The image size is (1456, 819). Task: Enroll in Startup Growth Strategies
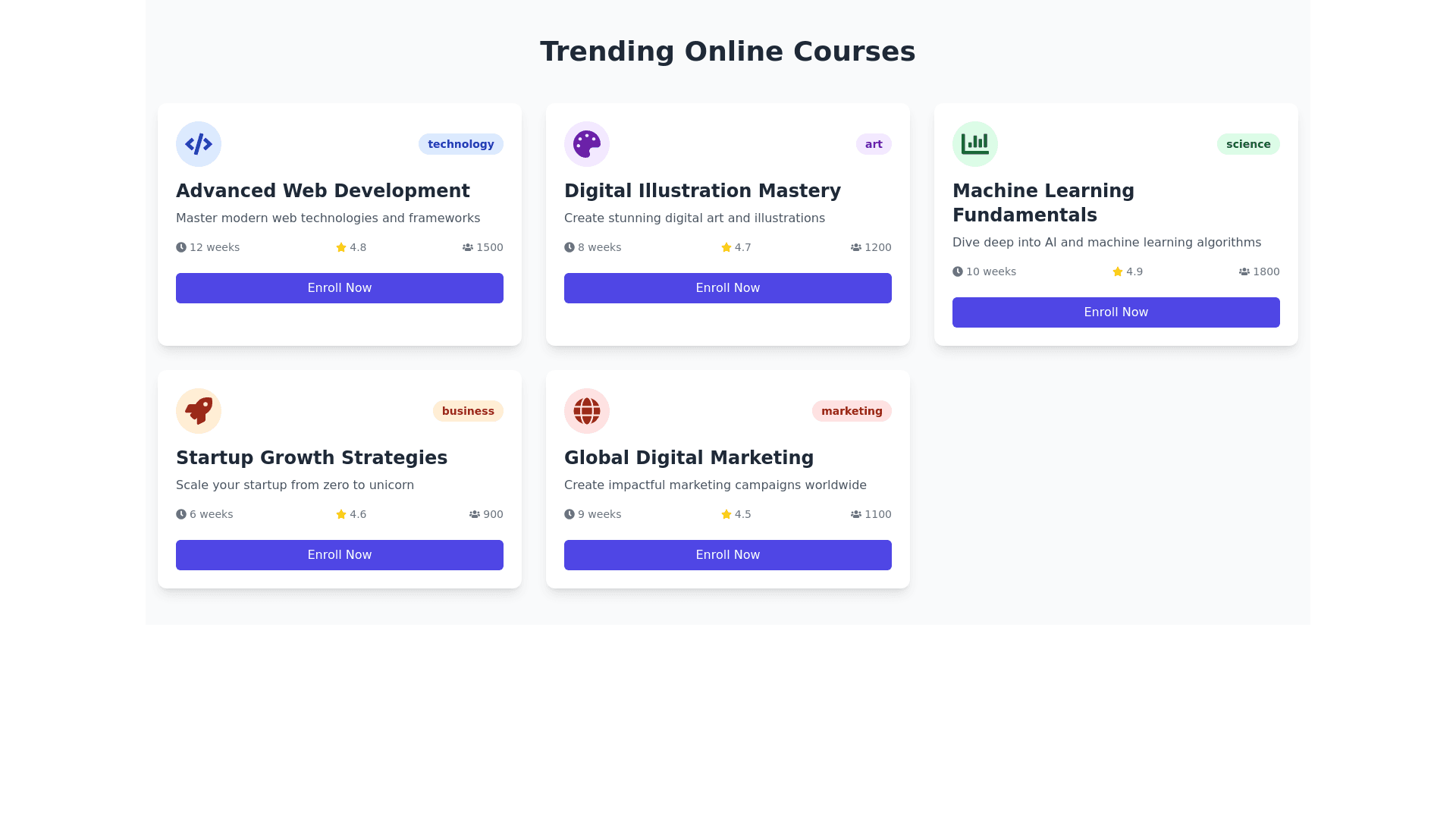tap(340, 555)
